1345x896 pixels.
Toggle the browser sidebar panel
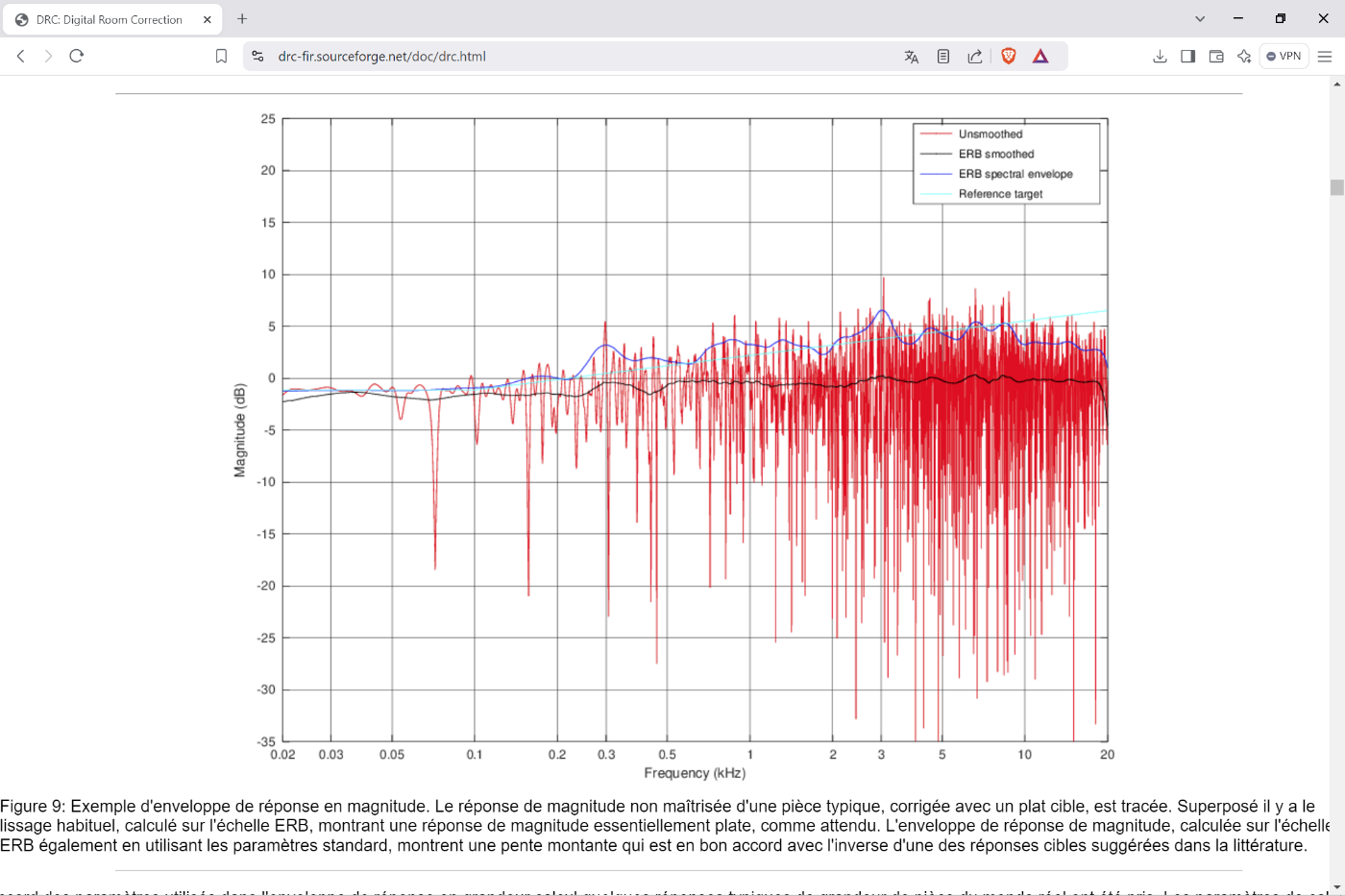1188,57
